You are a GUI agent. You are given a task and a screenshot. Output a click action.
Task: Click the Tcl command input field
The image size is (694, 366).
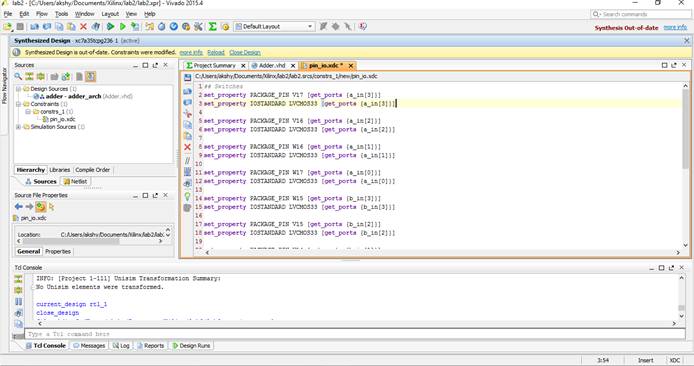point(354,334)
